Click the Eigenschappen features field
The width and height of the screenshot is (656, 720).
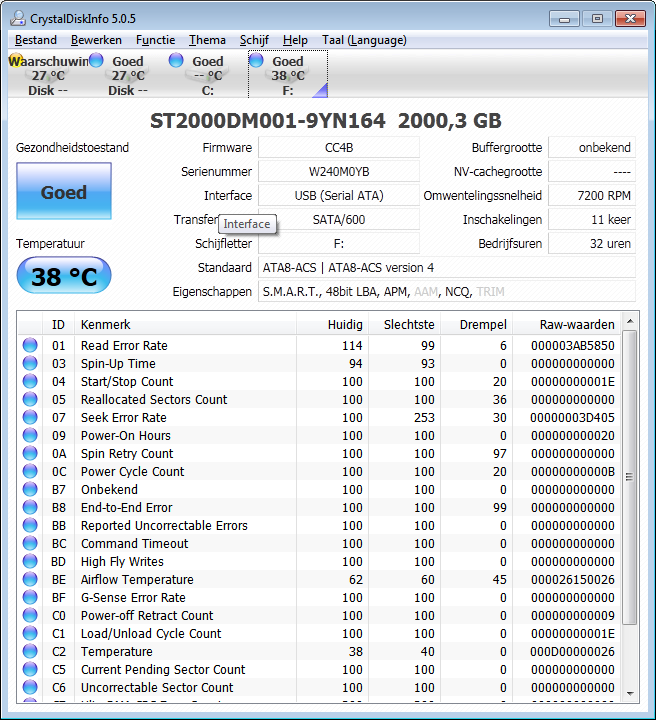[x=447, y=292]
